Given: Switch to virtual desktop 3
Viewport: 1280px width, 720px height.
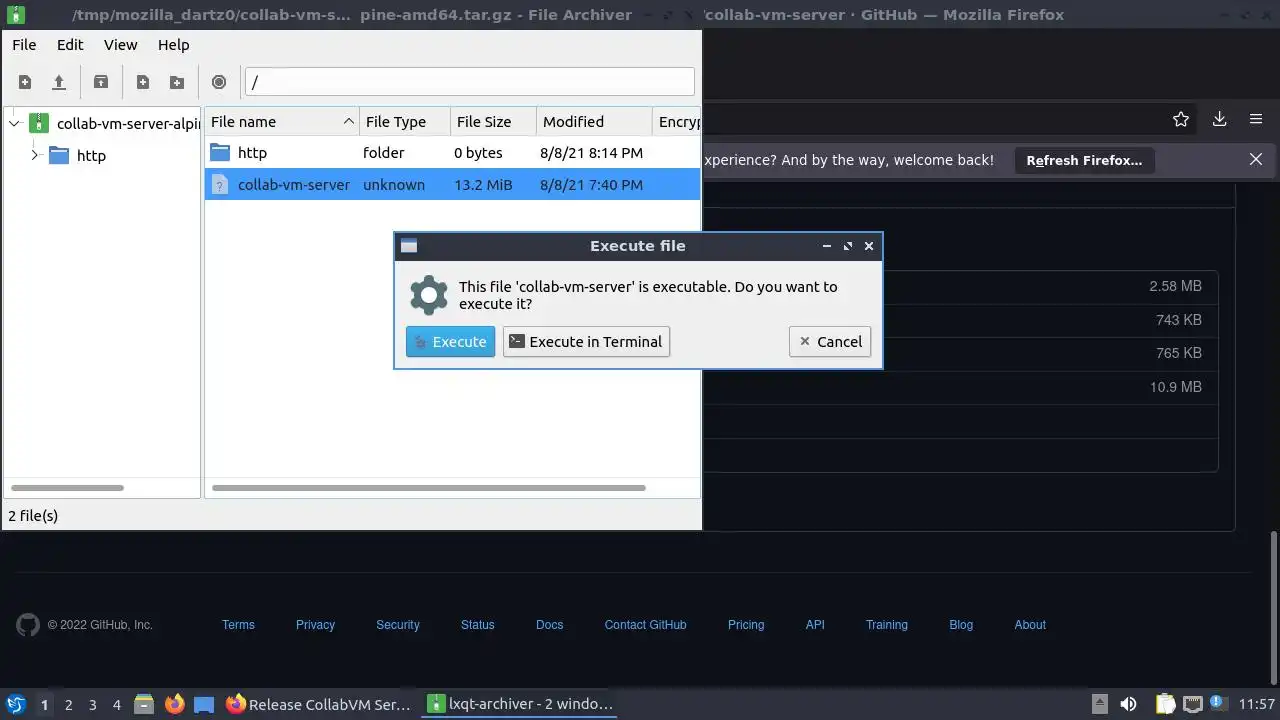Looking at the screenshot, I should pyautogui.click(x=93, y=704).
